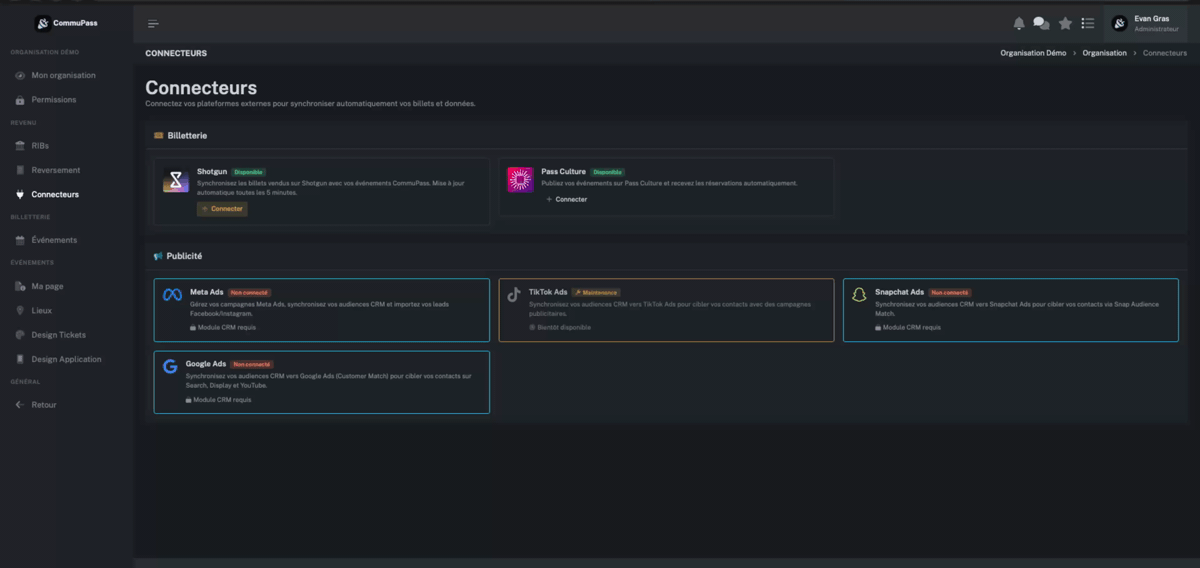
Task: Click Module CRM requis under Meta Ads
Action: coord(221,327)
